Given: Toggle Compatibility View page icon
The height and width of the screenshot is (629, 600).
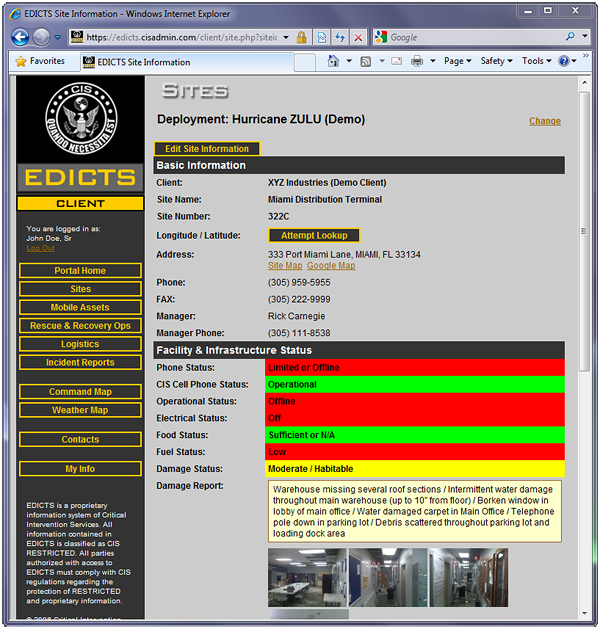Looking at the screenshot, I should tap(322, 37).
